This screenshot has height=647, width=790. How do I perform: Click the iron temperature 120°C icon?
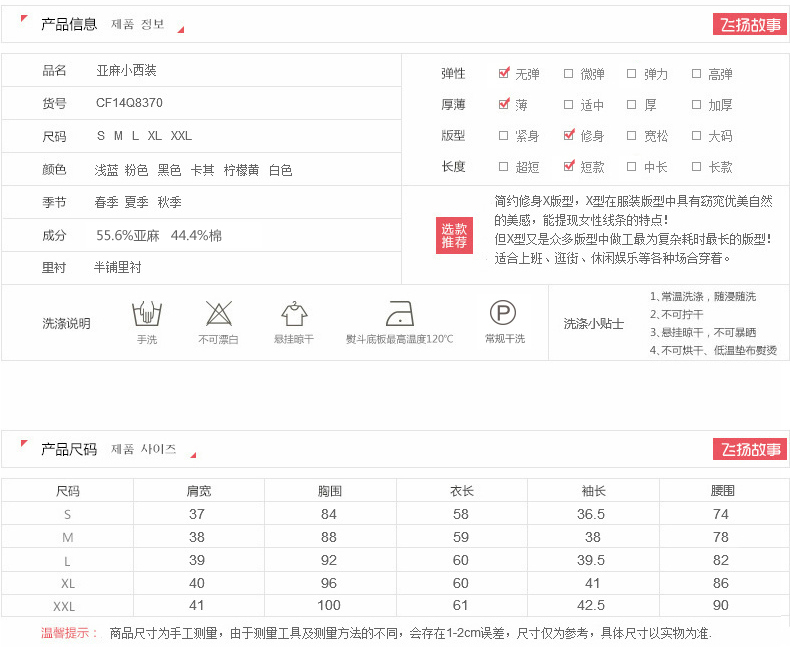tap(399, 314)
